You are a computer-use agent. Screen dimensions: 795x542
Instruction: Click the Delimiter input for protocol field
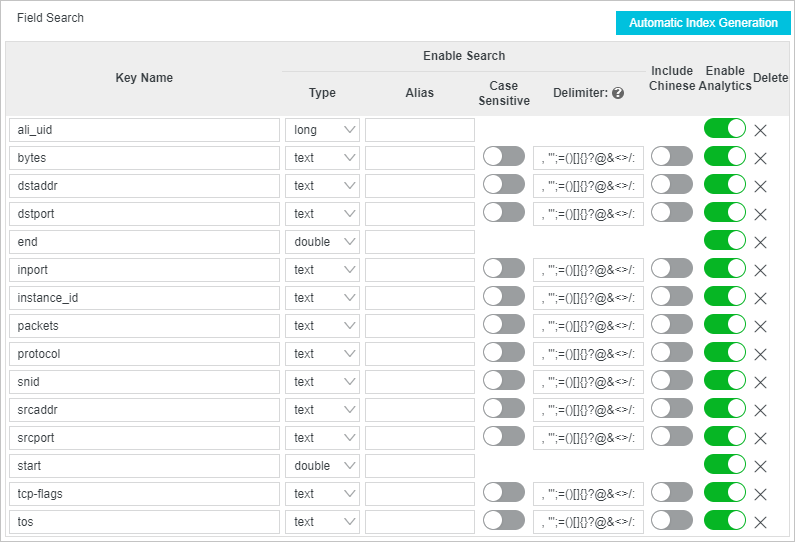tap(588, 354)
